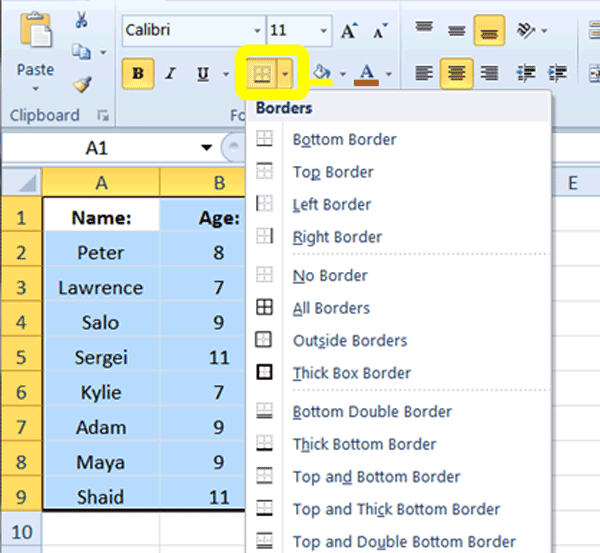This screenshot has height=553, width=600.
Task: Choose Top and Bottom Border
Action: (x=398, y=477)
